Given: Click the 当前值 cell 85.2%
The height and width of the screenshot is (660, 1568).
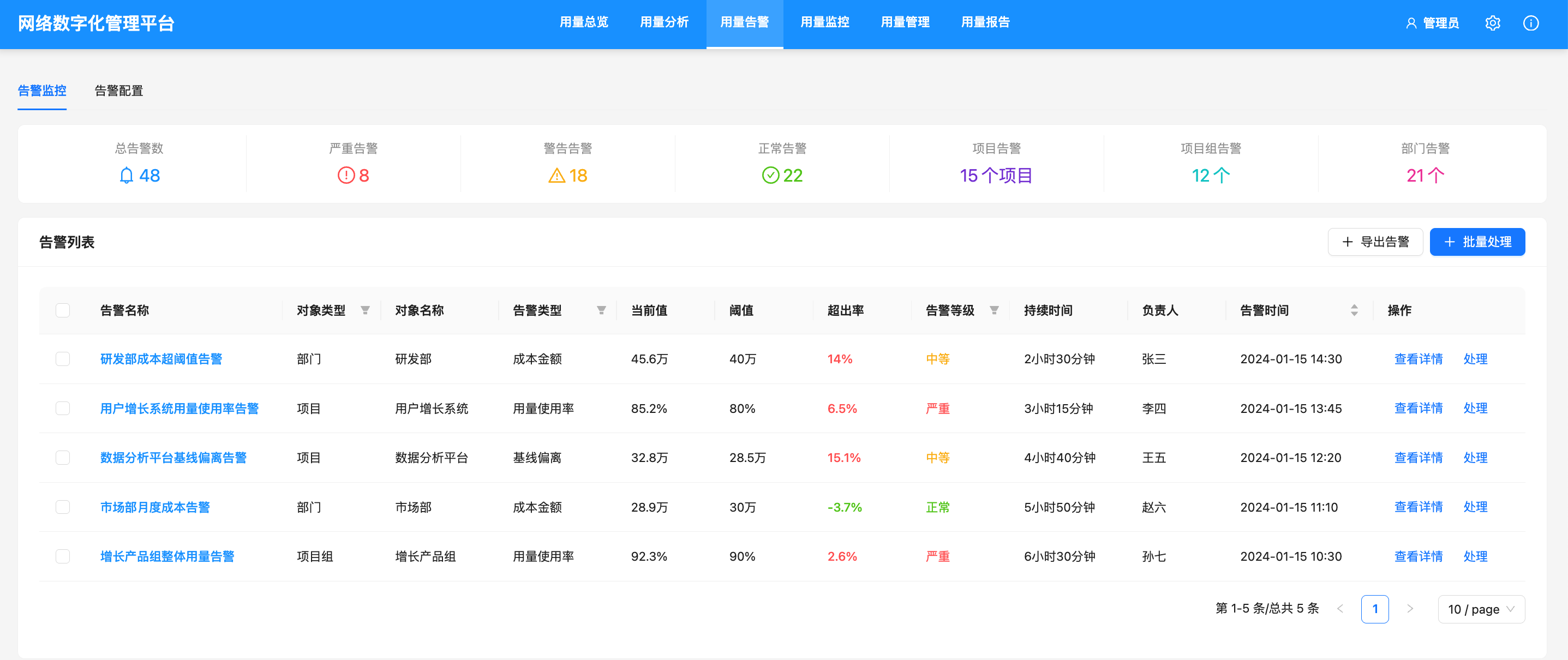Looking at the screenshot, I should coord(649,408).
